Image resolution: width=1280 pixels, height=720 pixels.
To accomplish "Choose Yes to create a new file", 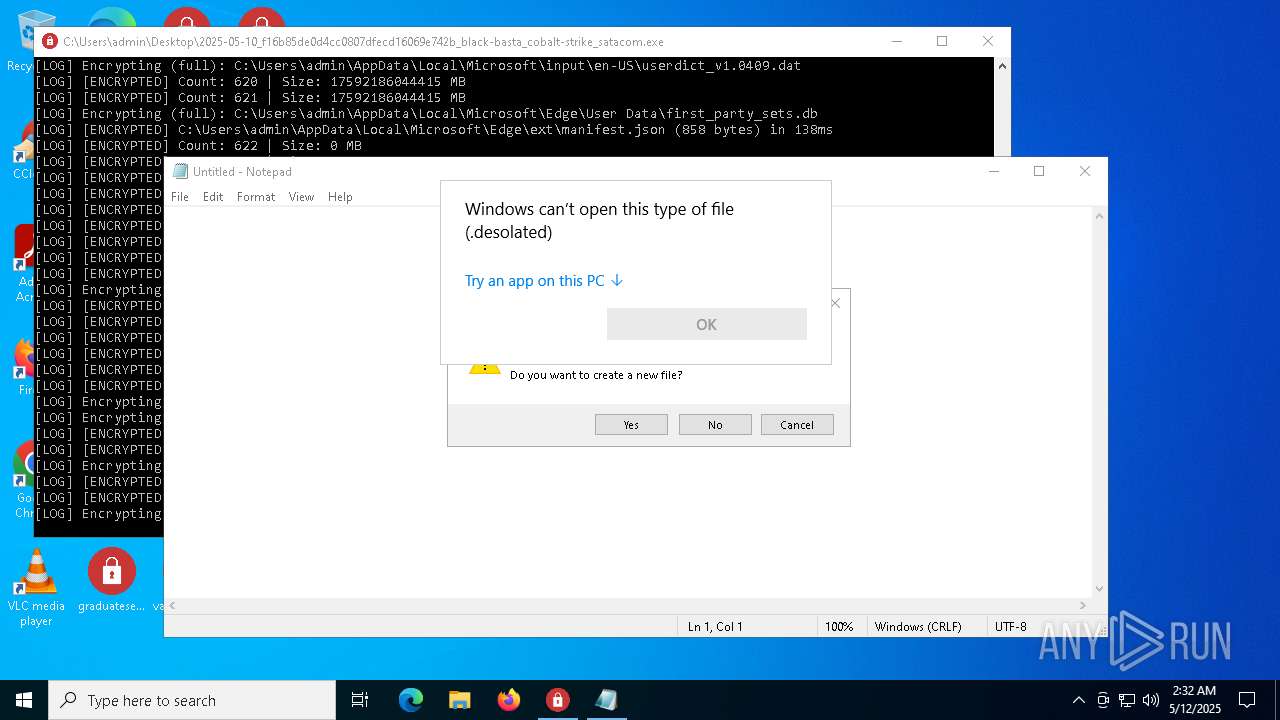I will point(631,425).
